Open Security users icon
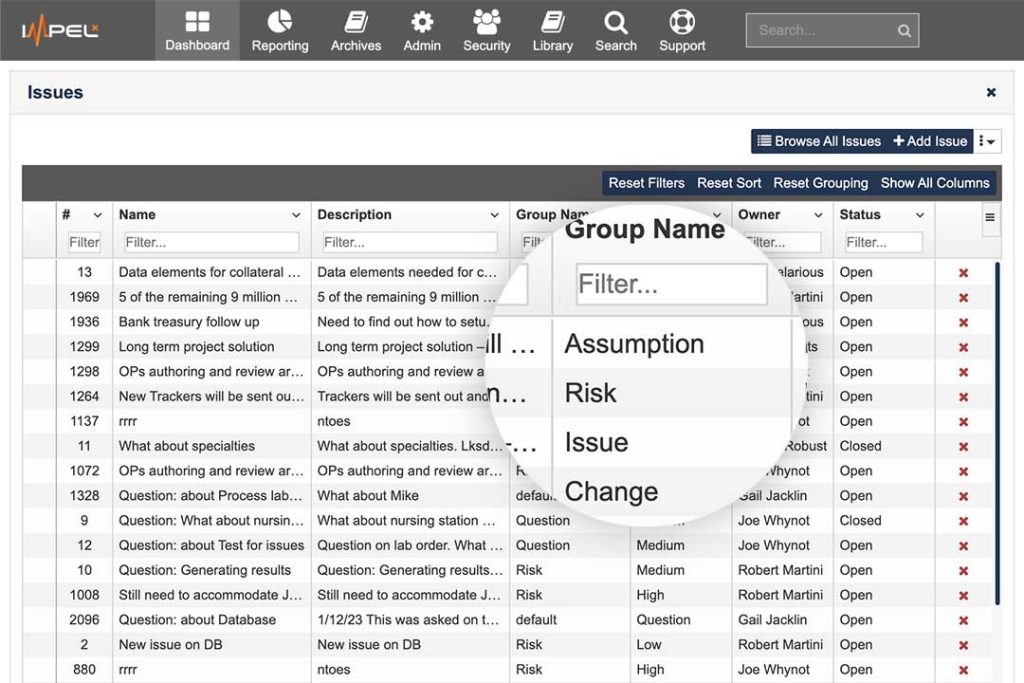1024x683 pixels. pyautogui.click(x=487, y=22)
